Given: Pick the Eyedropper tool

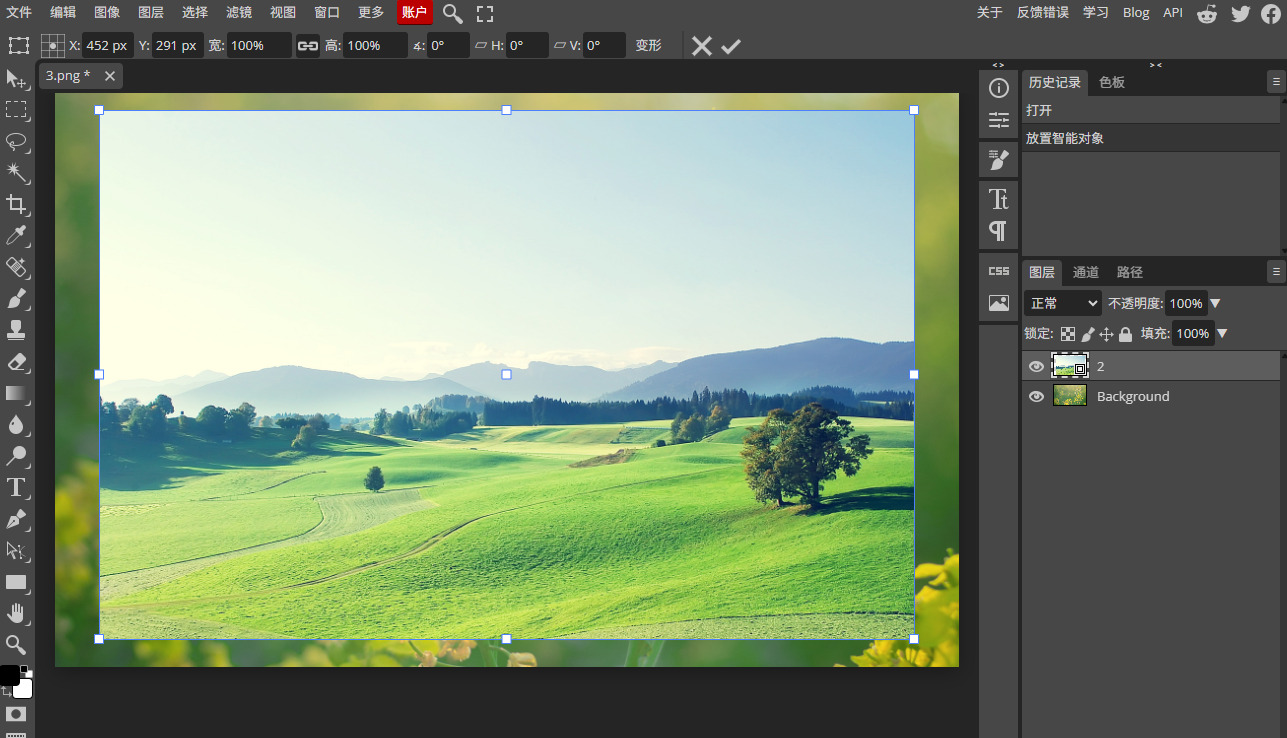Looking at the screenshot, I should coord(16,236).
